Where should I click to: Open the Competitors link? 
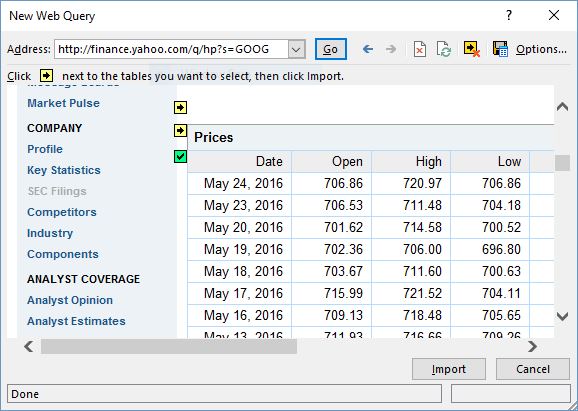click(x=62, y=212)
